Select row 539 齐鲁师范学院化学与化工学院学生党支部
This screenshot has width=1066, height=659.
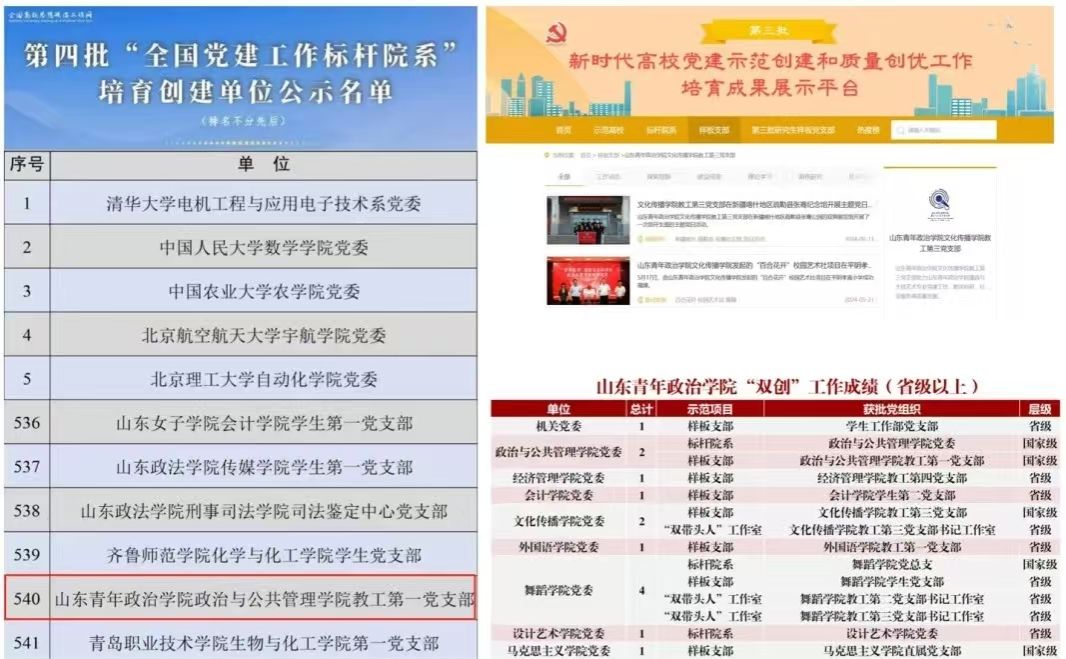(x=241, y=554)
